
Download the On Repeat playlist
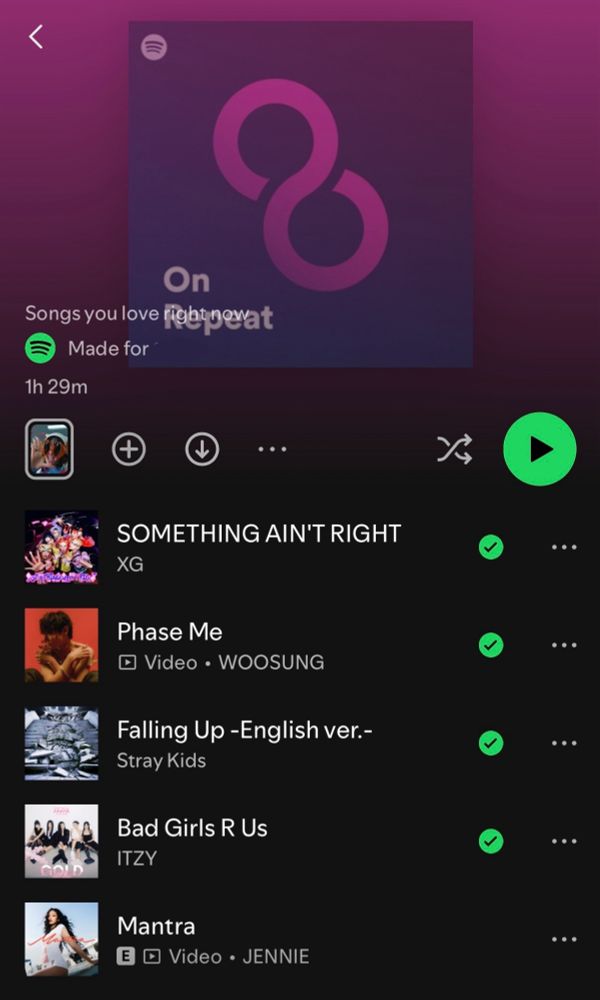[202, 449]
